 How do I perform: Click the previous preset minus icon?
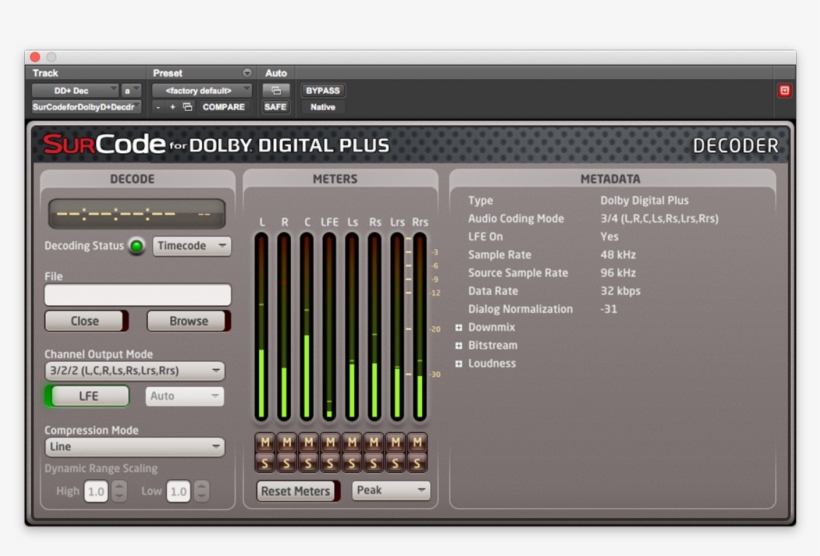point(158,107)
